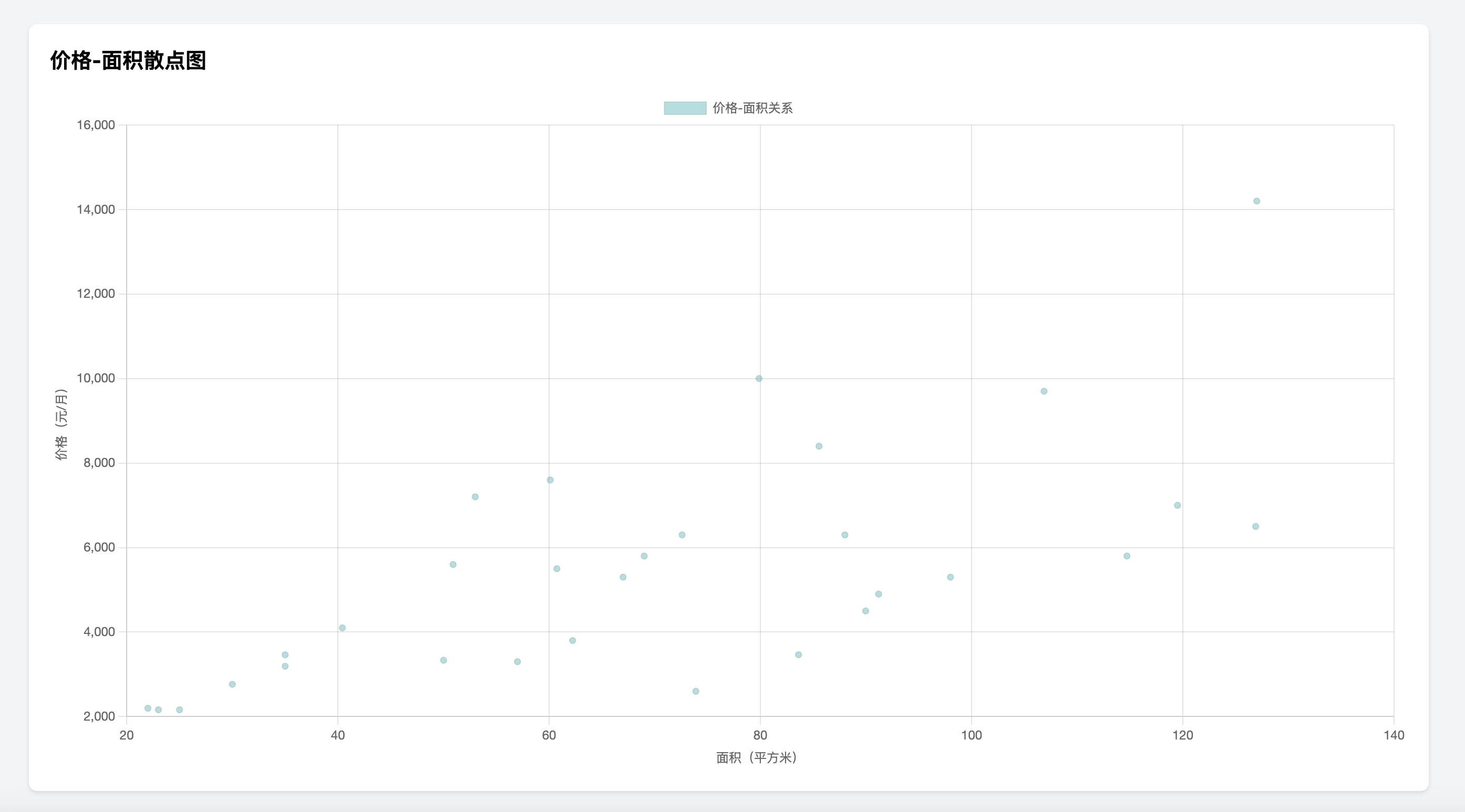Click the 100 x-axis tick label

[x=972, y=735]
